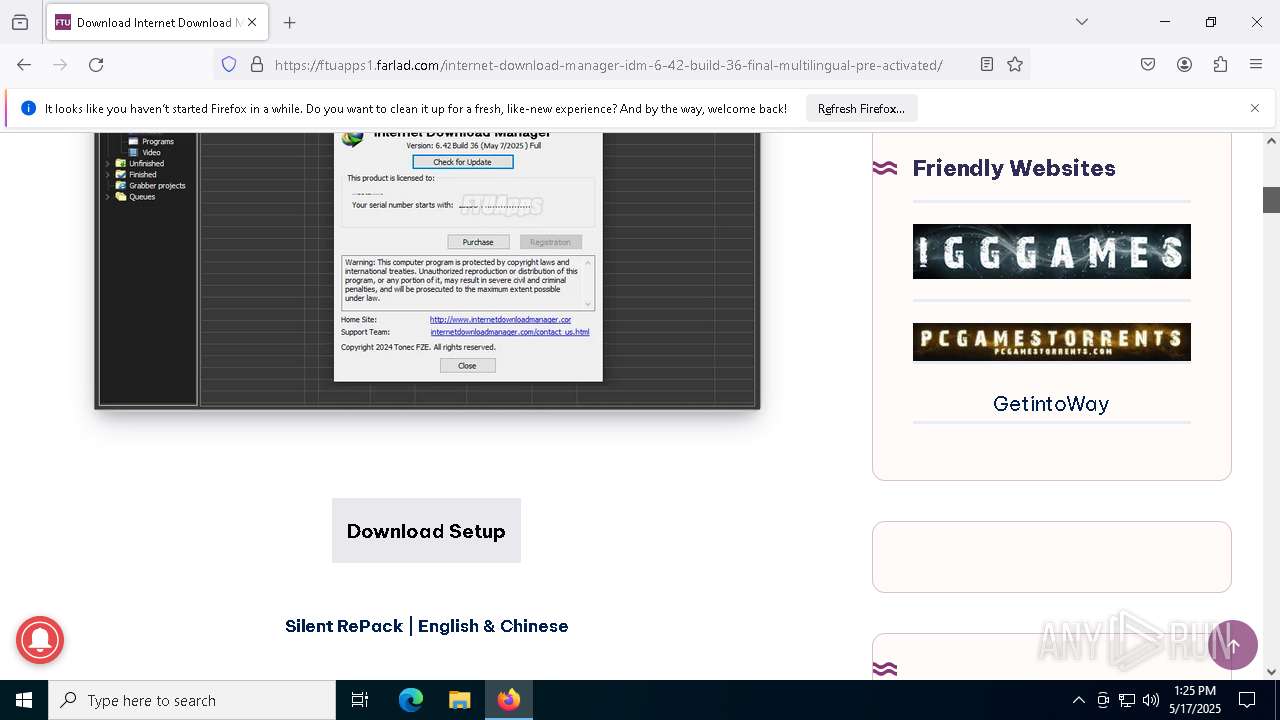
Task: Dismiss the Firefox cleanup notification bar
Action: (1255, 108)
